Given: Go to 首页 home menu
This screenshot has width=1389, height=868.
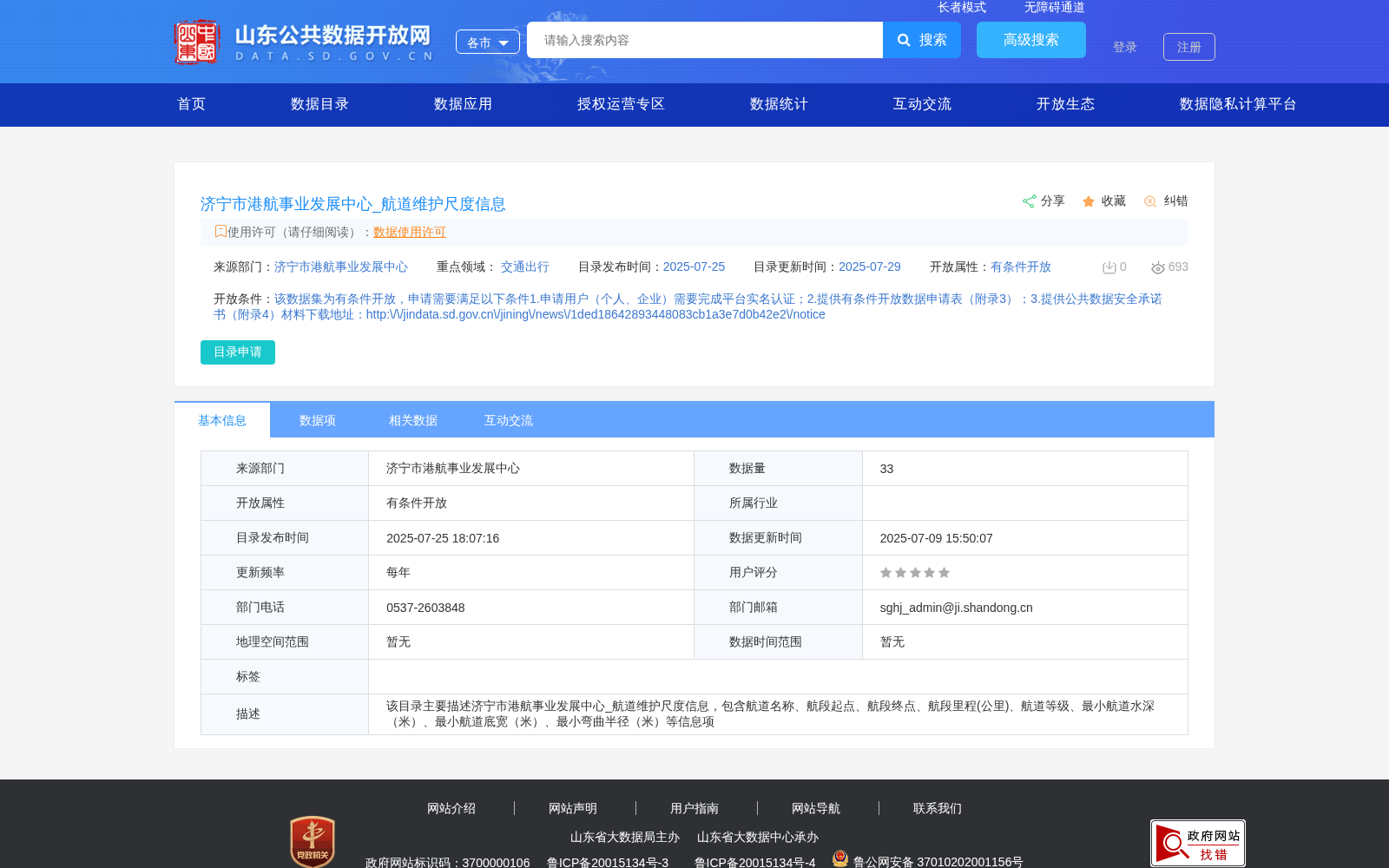Looking at the screenshot, I should [x=192, y=104].
